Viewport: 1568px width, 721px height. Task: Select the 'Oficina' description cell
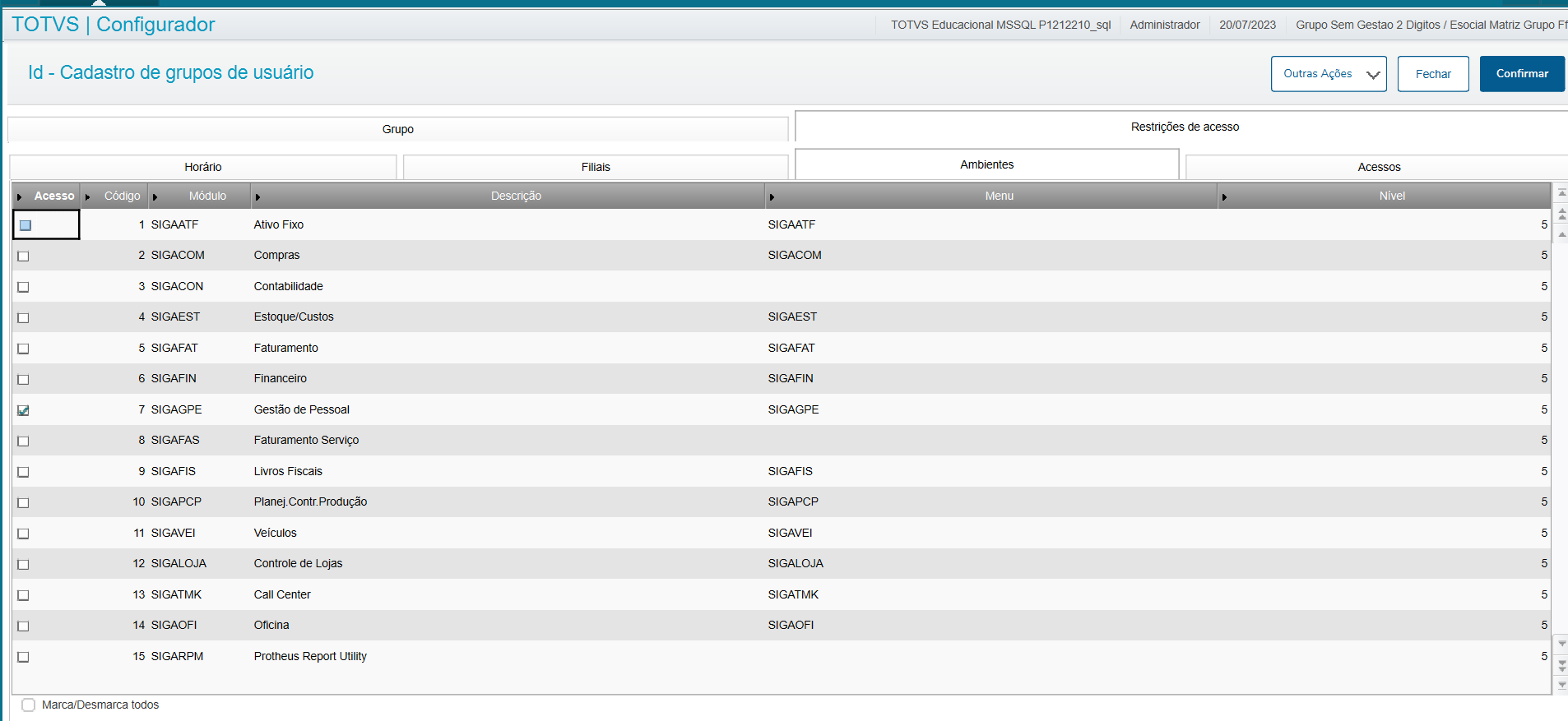point(271,626)
